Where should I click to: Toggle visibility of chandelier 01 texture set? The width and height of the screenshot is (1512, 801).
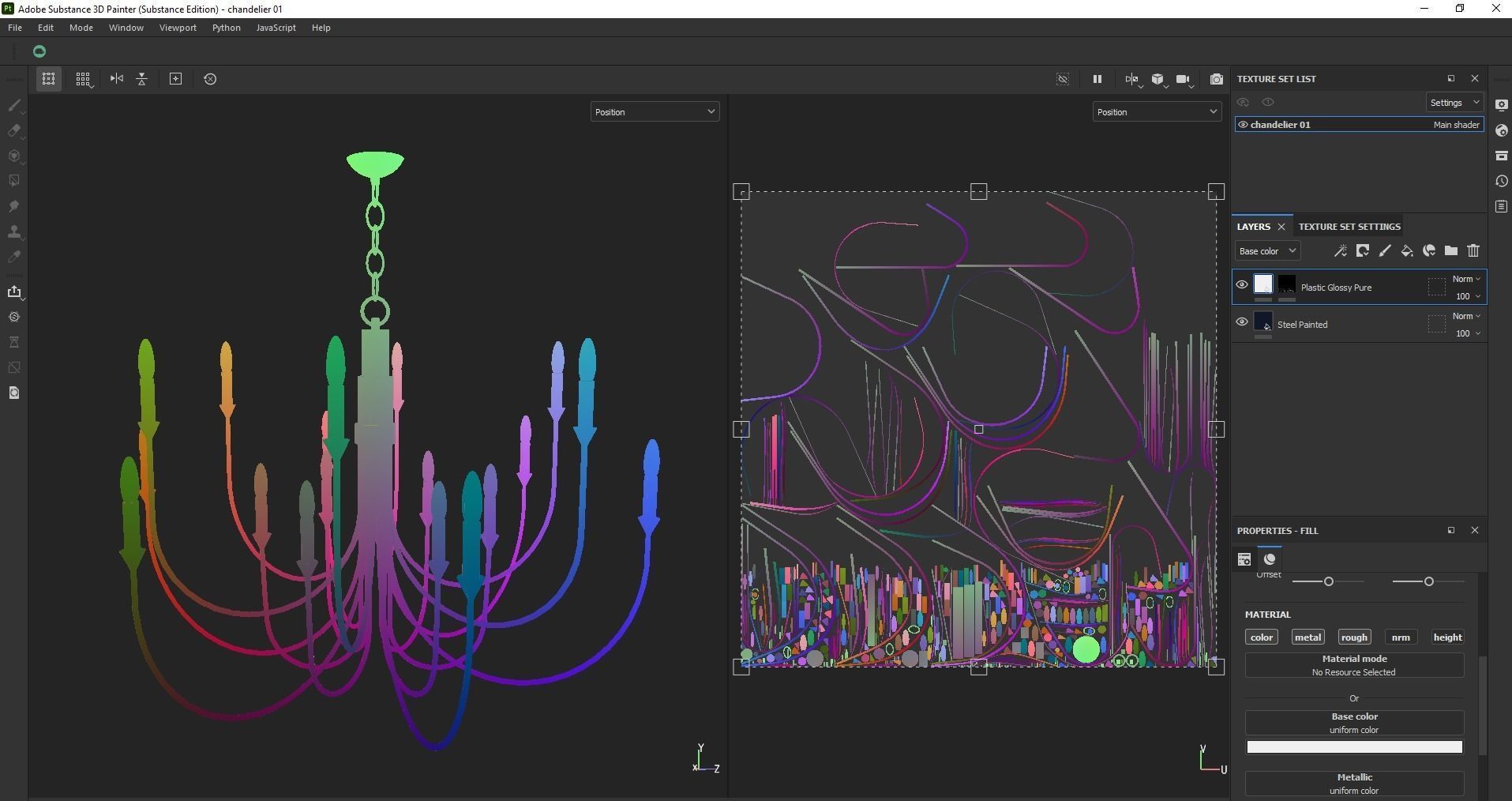[1243, 125]
